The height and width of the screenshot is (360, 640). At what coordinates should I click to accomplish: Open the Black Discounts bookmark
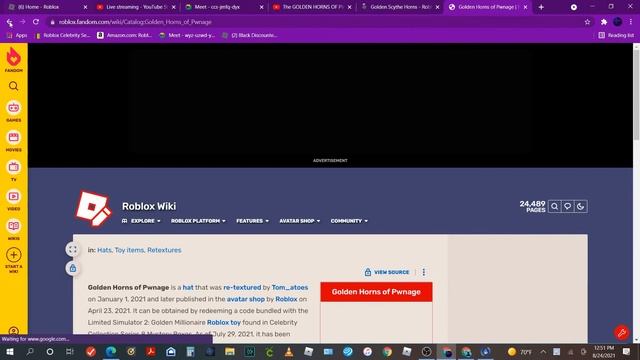click(x=249, y=36)
